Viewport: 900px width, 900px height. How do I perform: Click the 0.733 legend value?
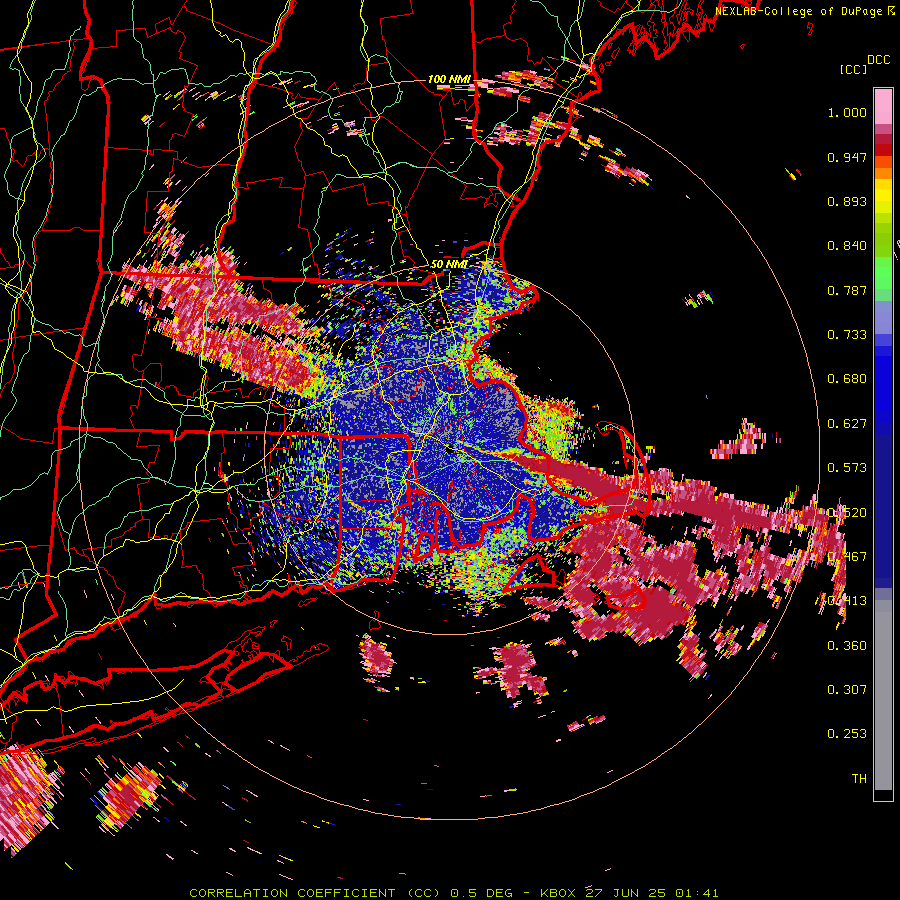click(x=847, y=335)
